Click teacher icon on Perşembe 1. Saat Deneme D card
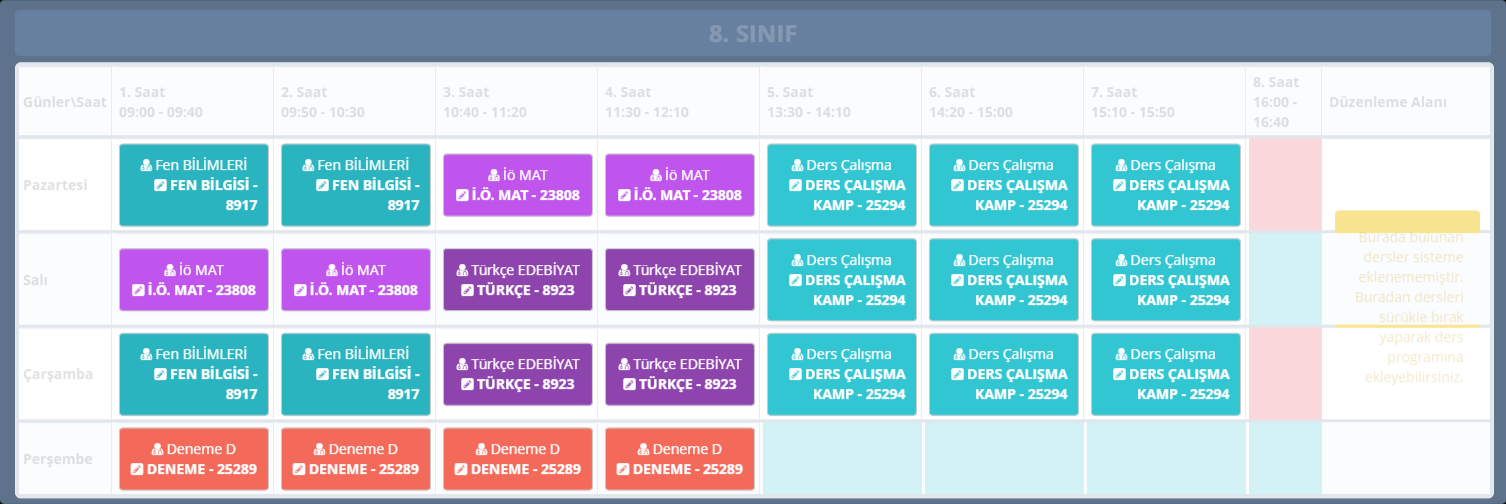The image size is (1506, 504). click(158, 449)
